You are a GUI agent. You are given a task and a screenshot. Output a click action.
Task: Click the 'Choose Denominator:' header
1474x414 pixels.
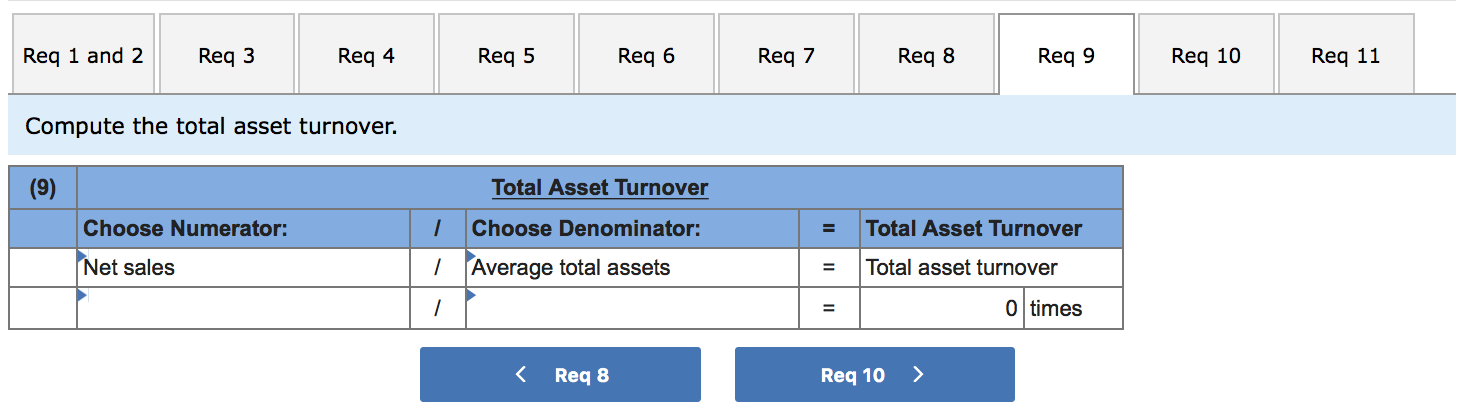pyautogui.click(x=586, y=228)
